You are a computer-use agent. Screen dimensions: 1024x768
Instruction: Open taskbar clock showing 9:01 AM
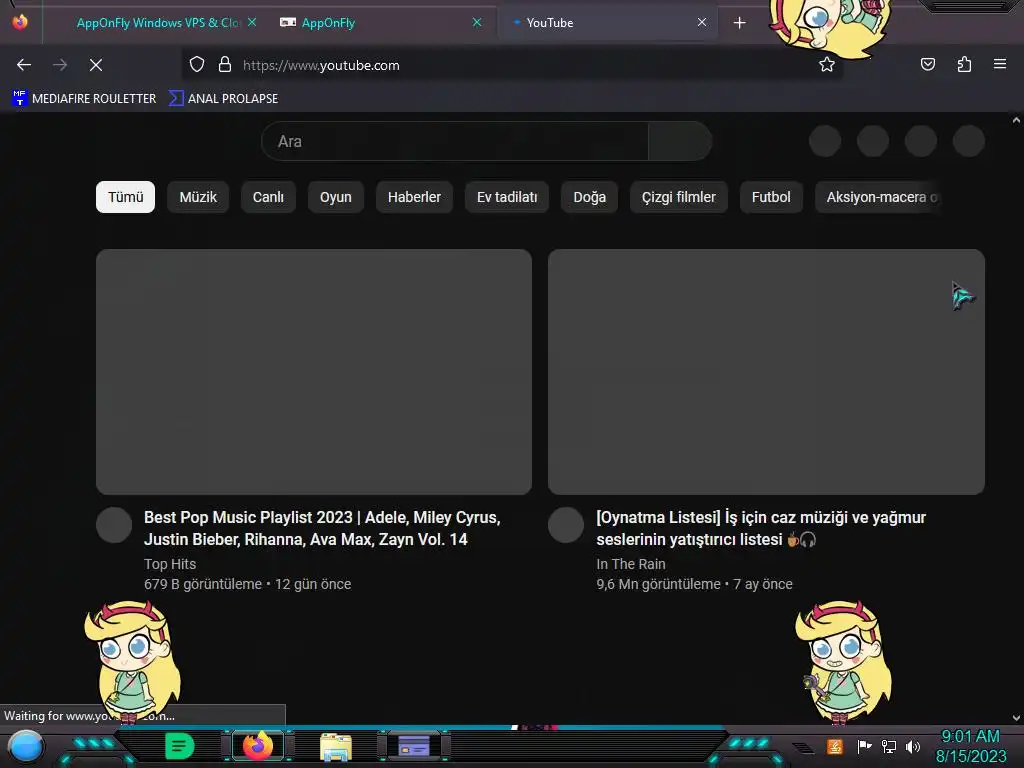coord(971,746)
